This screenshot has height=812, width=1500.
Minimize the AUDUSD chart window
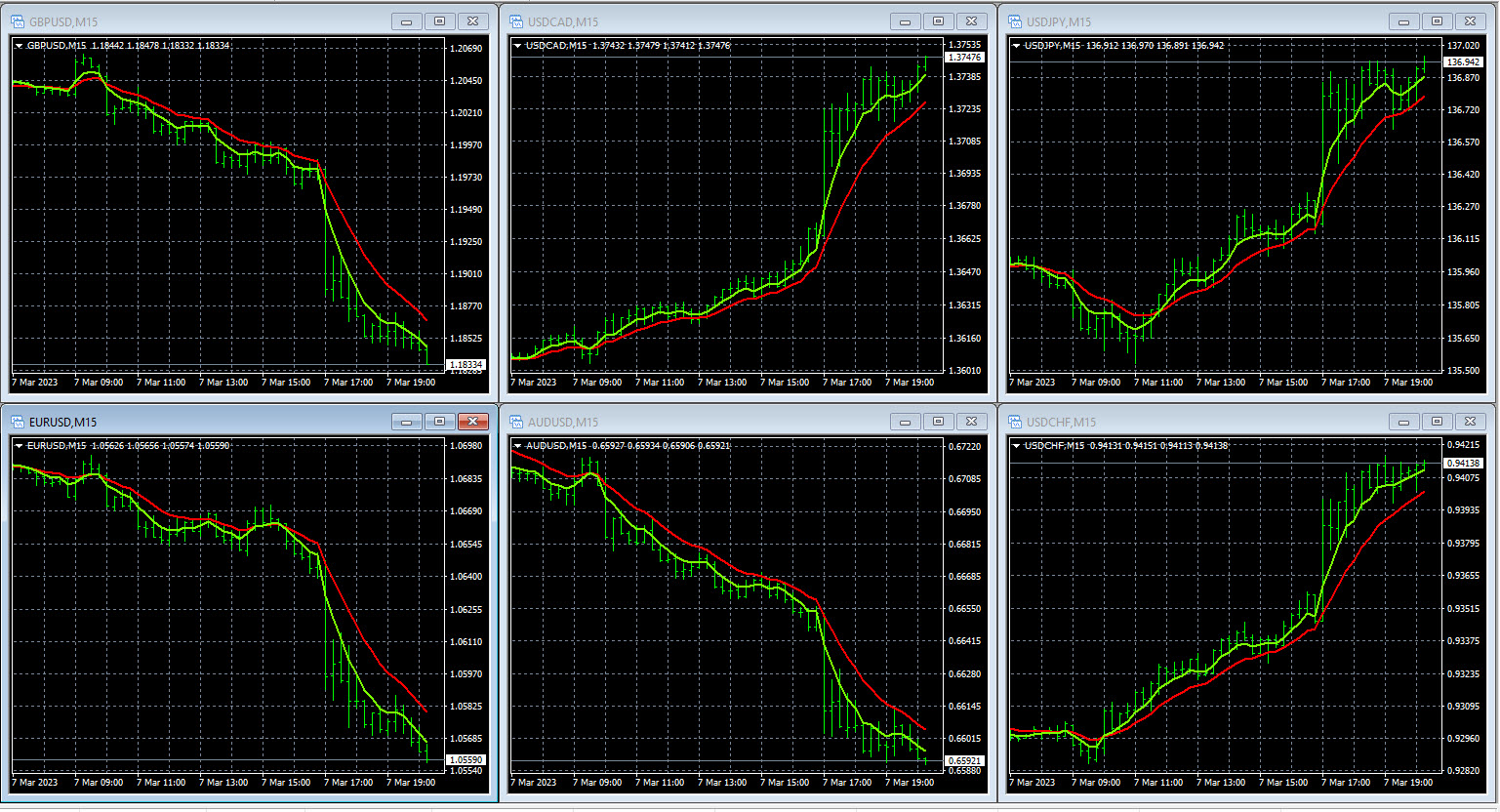pyautogui.click(x=906, y=422)
